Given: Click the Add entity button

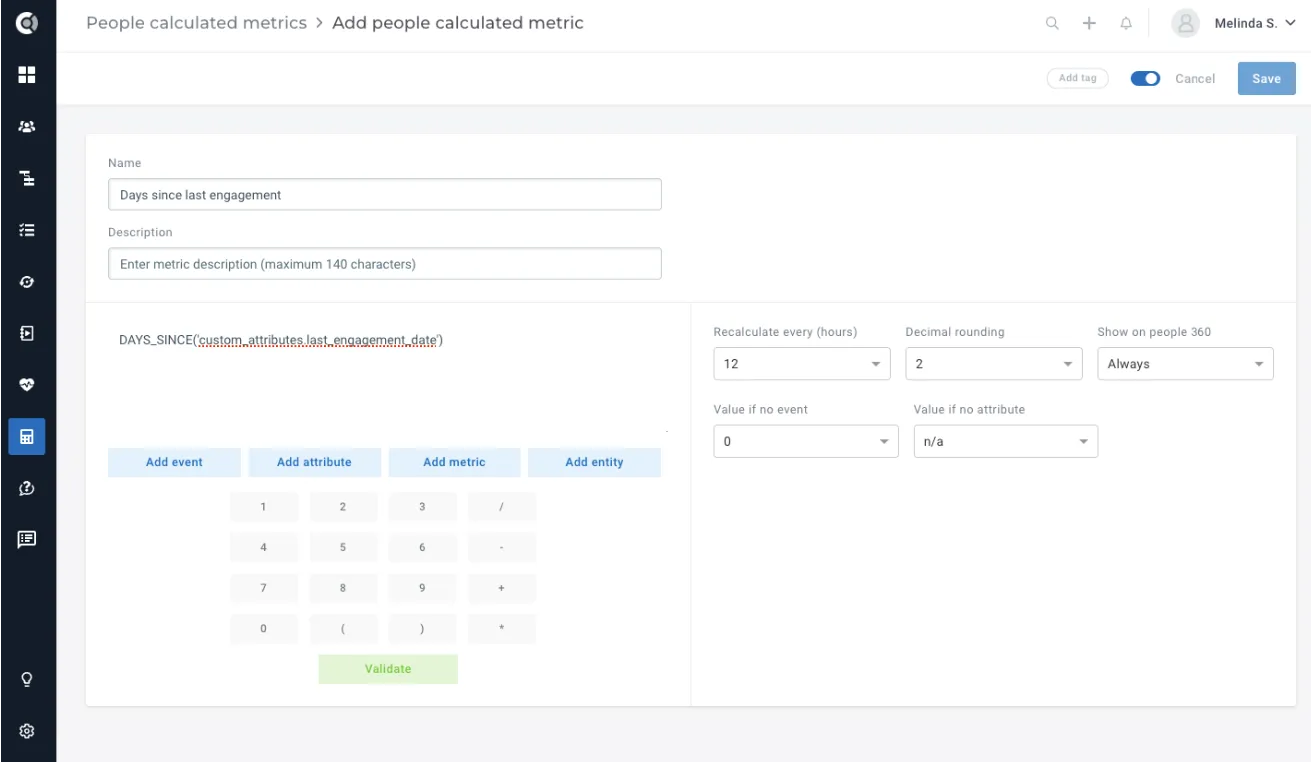Looking at the screenshot, I should pos(594,462).
